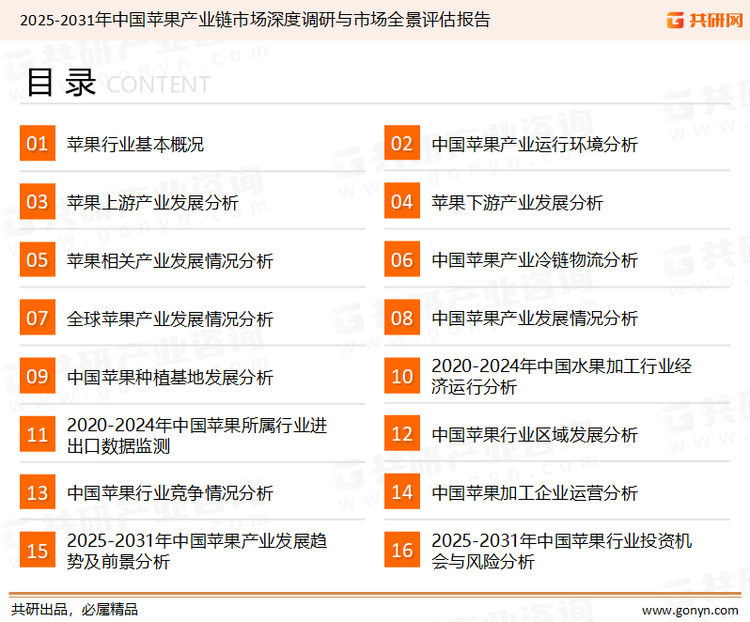Screen dimensions: 750x622
Task: Select the orange 07 chapter number box
Action: coord(37,318)
